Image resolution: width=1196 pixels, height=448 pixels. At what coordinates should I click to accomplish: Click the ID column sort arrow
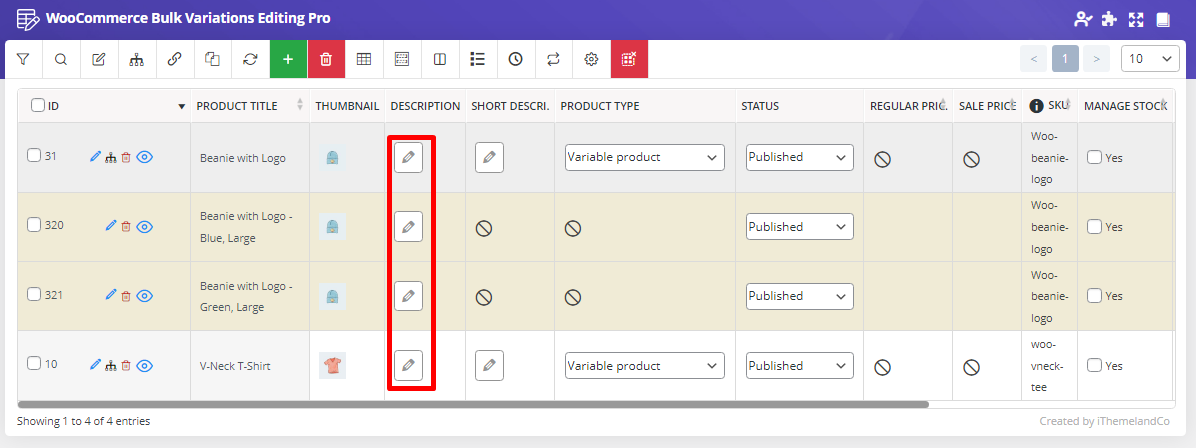(x=182, y=107)
